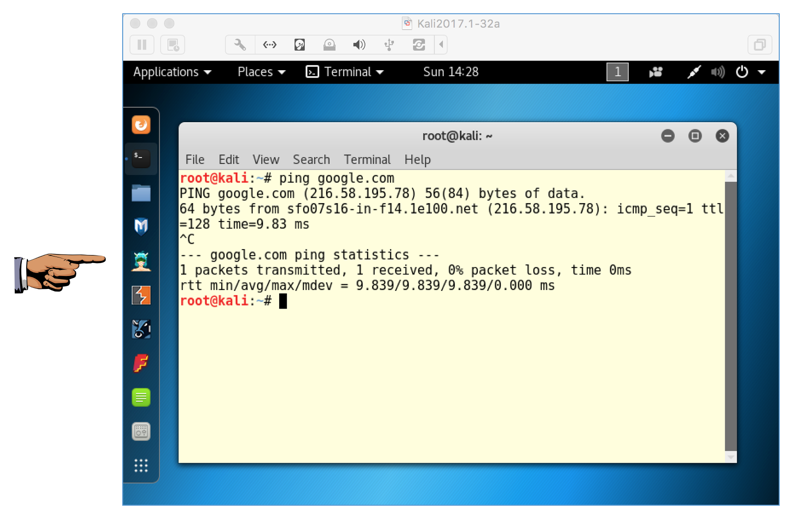Screen dimensions: 795x519
Task: Show all applications grid
Action: tap(141, 465)
